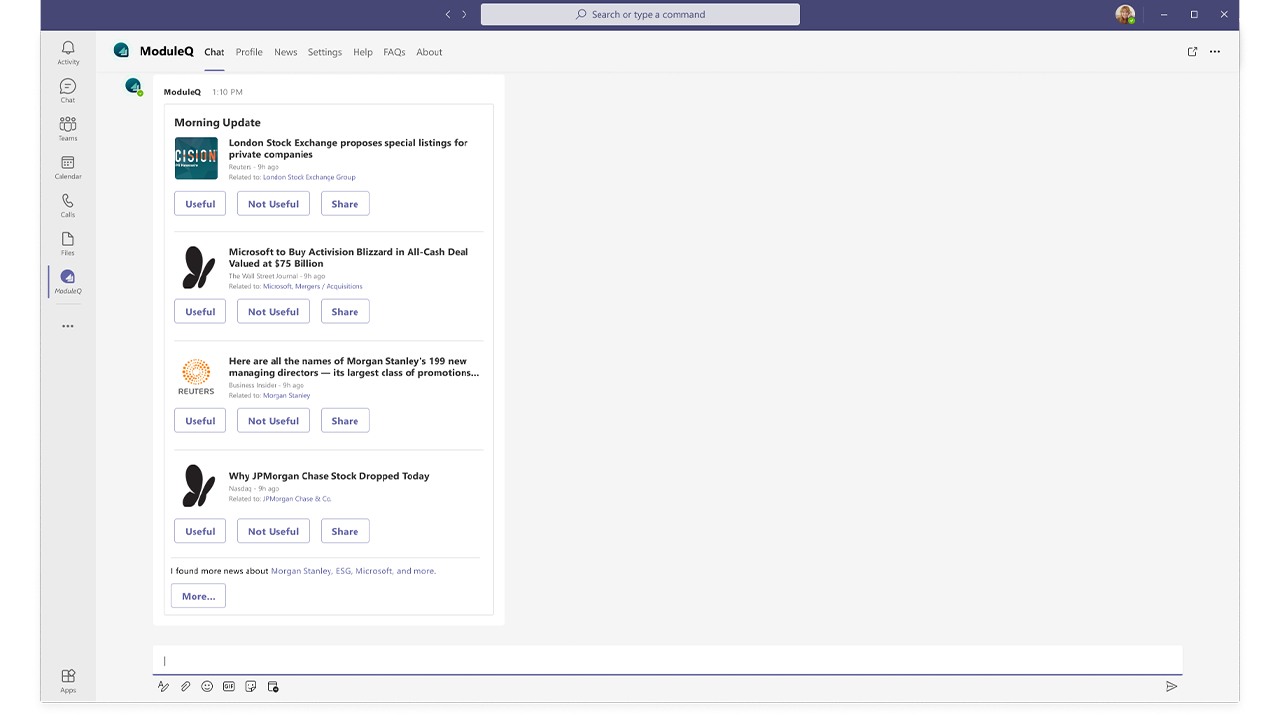The width and height of the screenshot is (1280, 720).
Task: Open Chat in the left sidebar
Action: pos(68,91)
